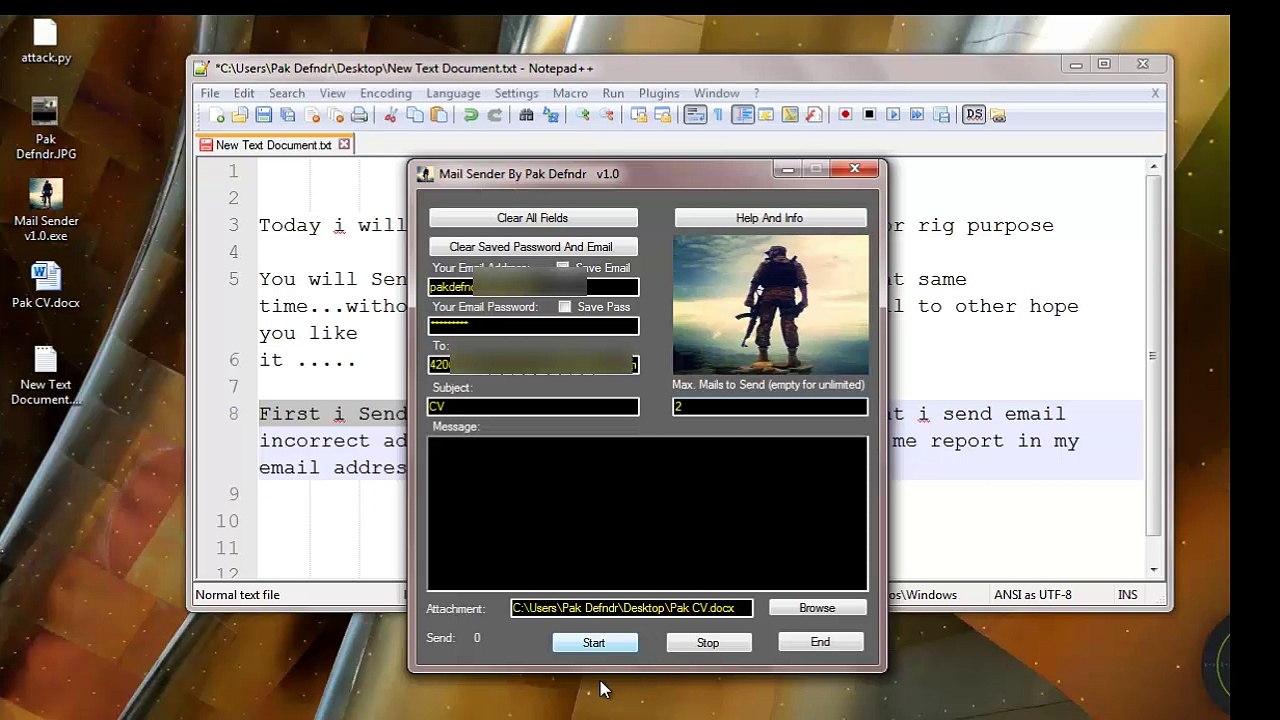Viewport: 1280px width, 720px height.
Task: Zoom out using the toolbar magnifier
Action: tap(606, 115)
